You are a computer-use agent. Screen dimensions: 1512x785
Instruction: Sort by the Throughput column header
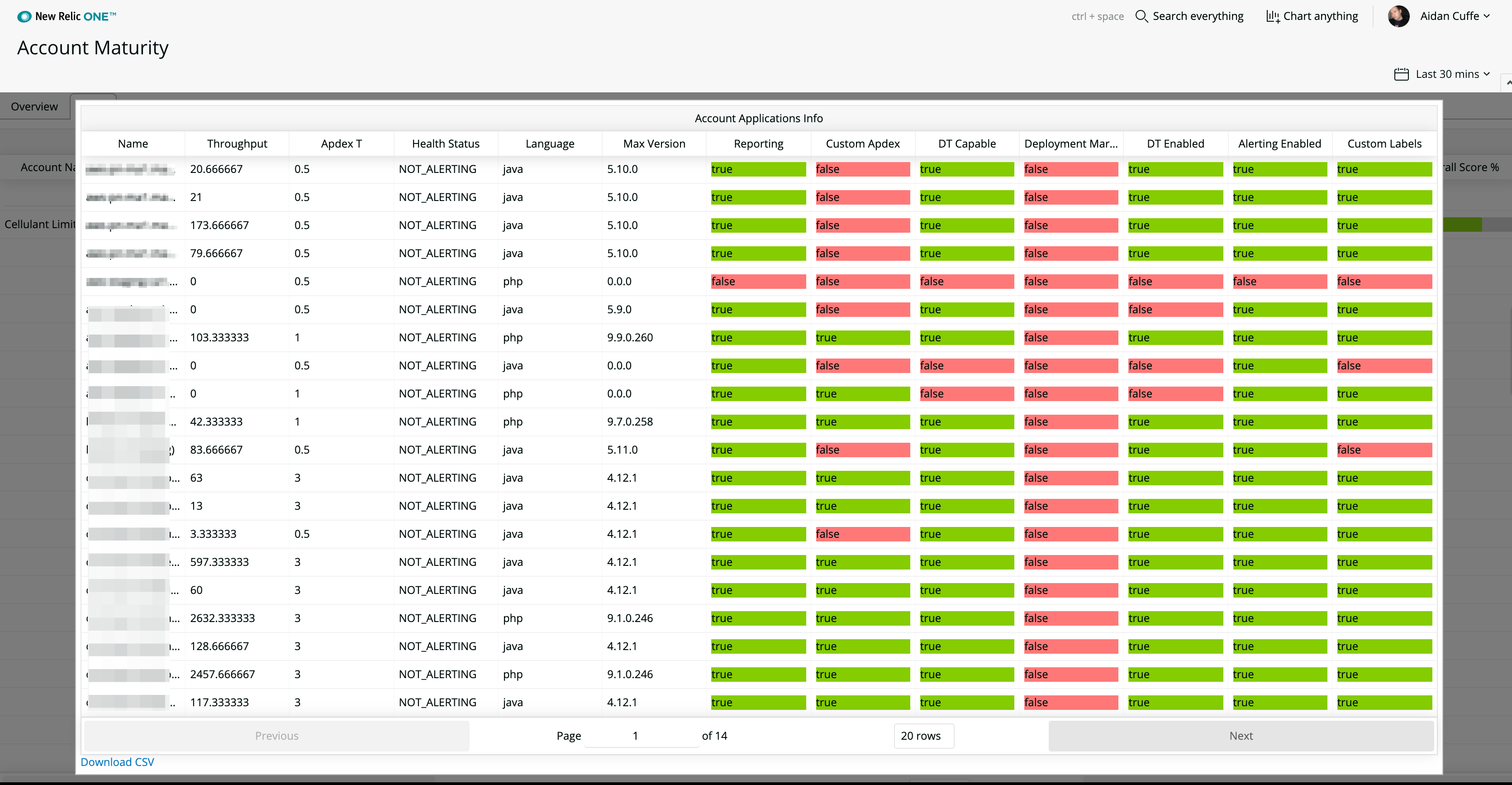coord(237,144)
